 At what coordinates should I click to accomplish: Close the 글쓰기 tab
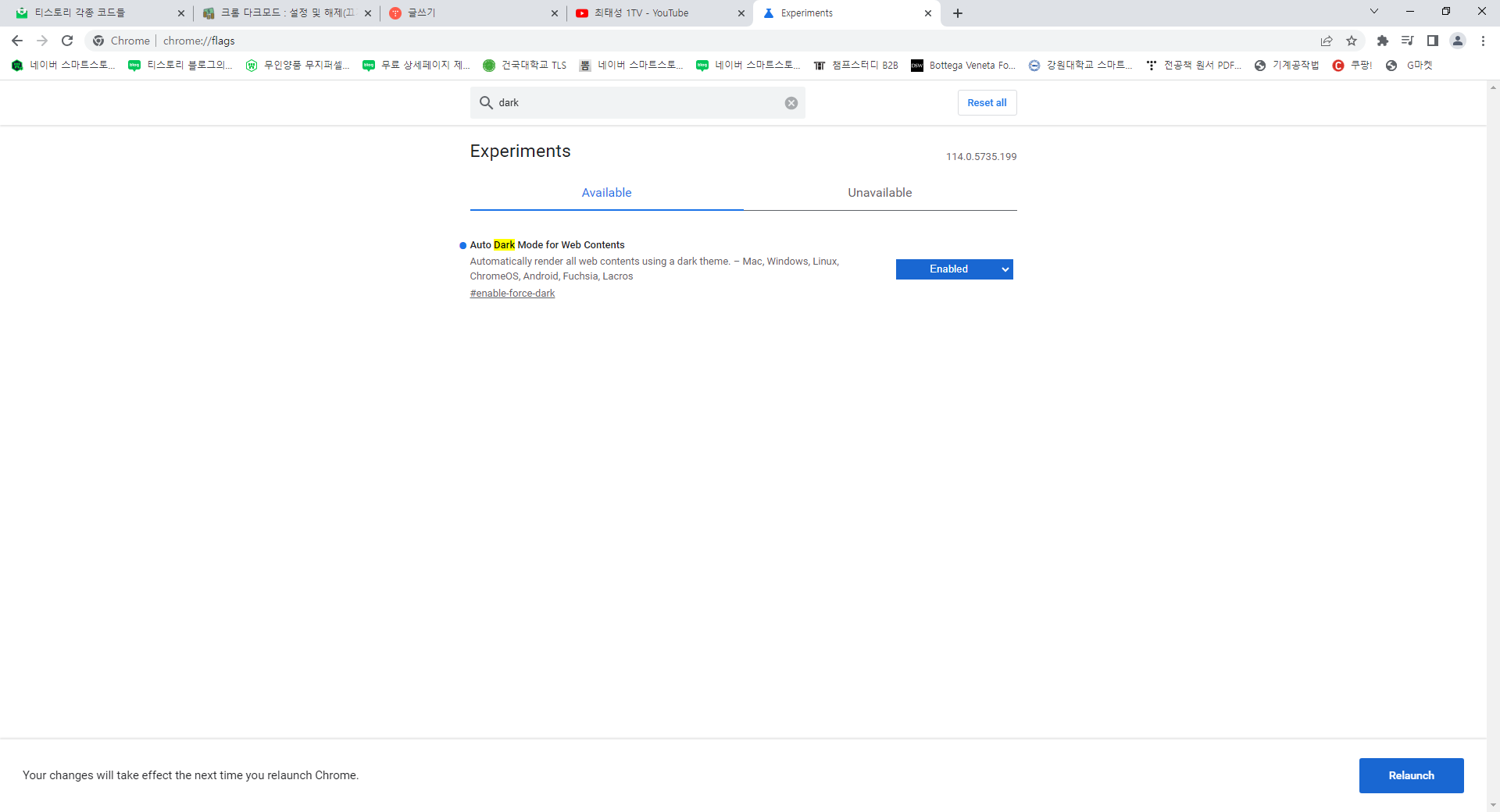555,13
